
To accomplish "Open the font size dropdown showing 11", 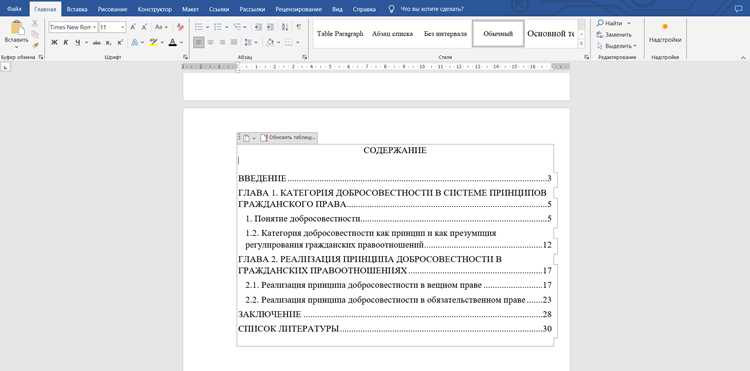I will [123, 27].
